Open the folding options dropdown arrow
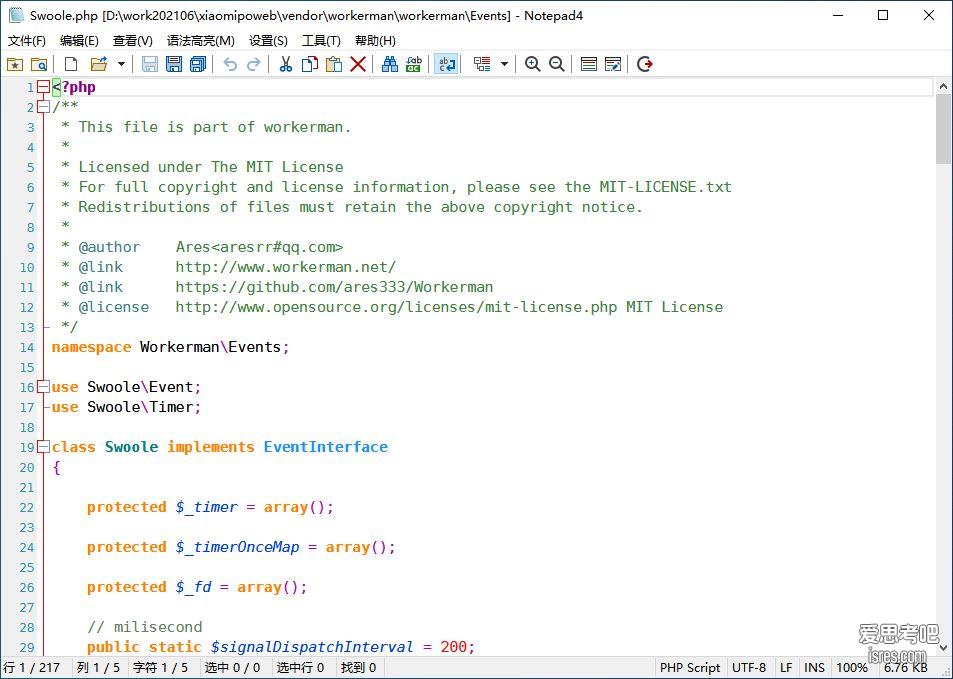The height and width of the screenshot is (679, 953). click(504, 64)
